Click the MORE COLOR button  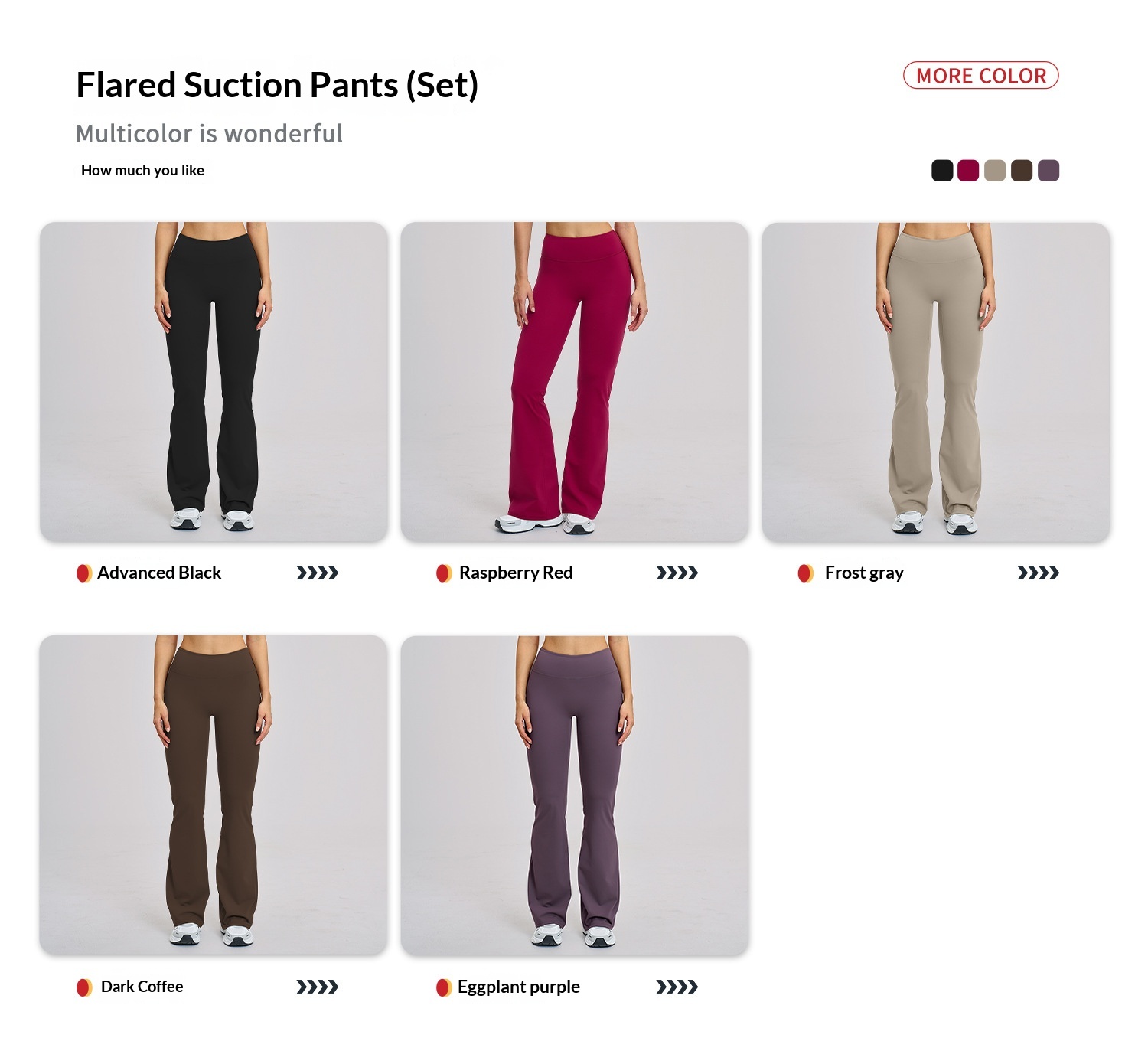click(x=980, y=76)
